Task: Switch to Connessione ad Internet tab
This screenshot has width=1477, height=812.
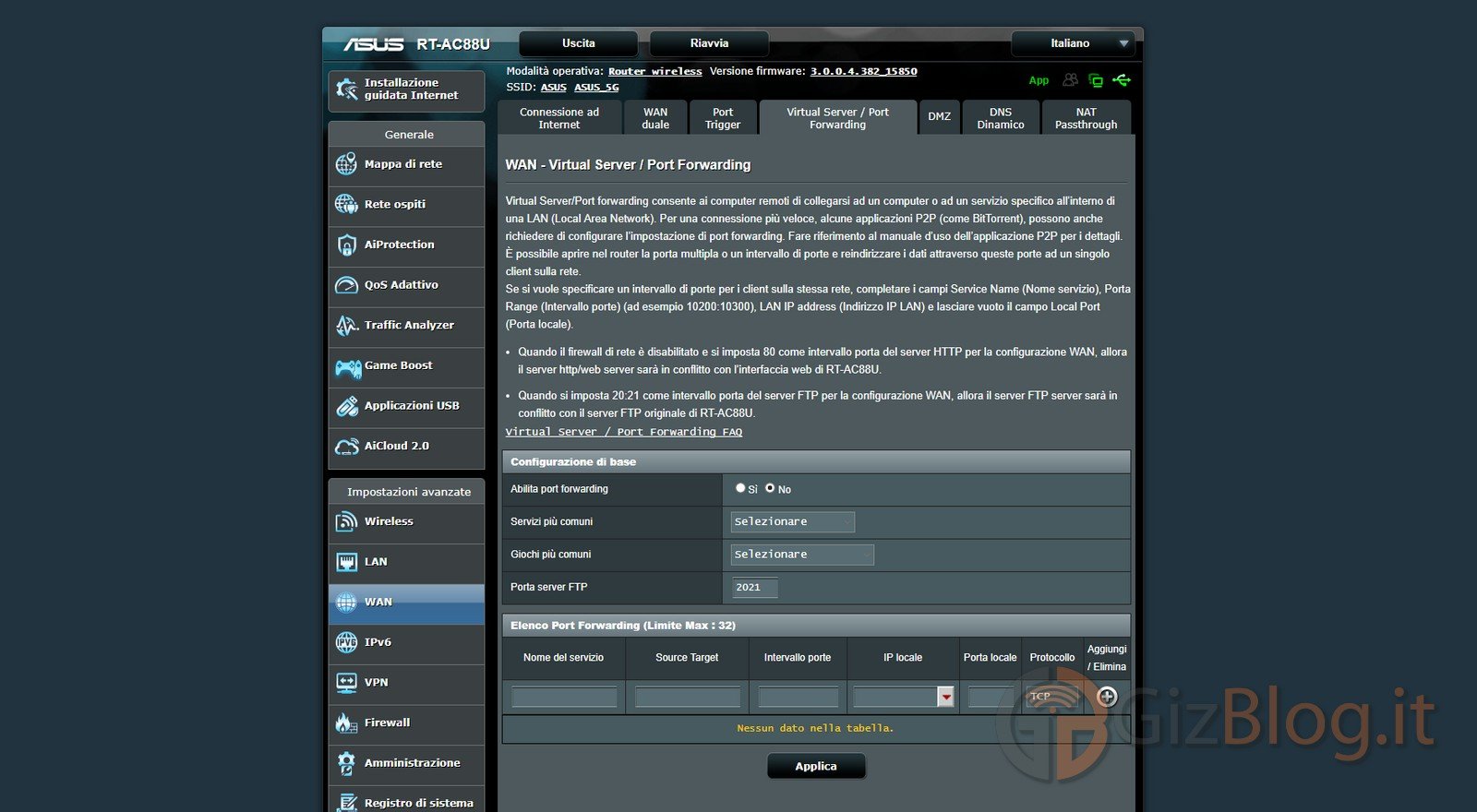Action: coord(559,118)
